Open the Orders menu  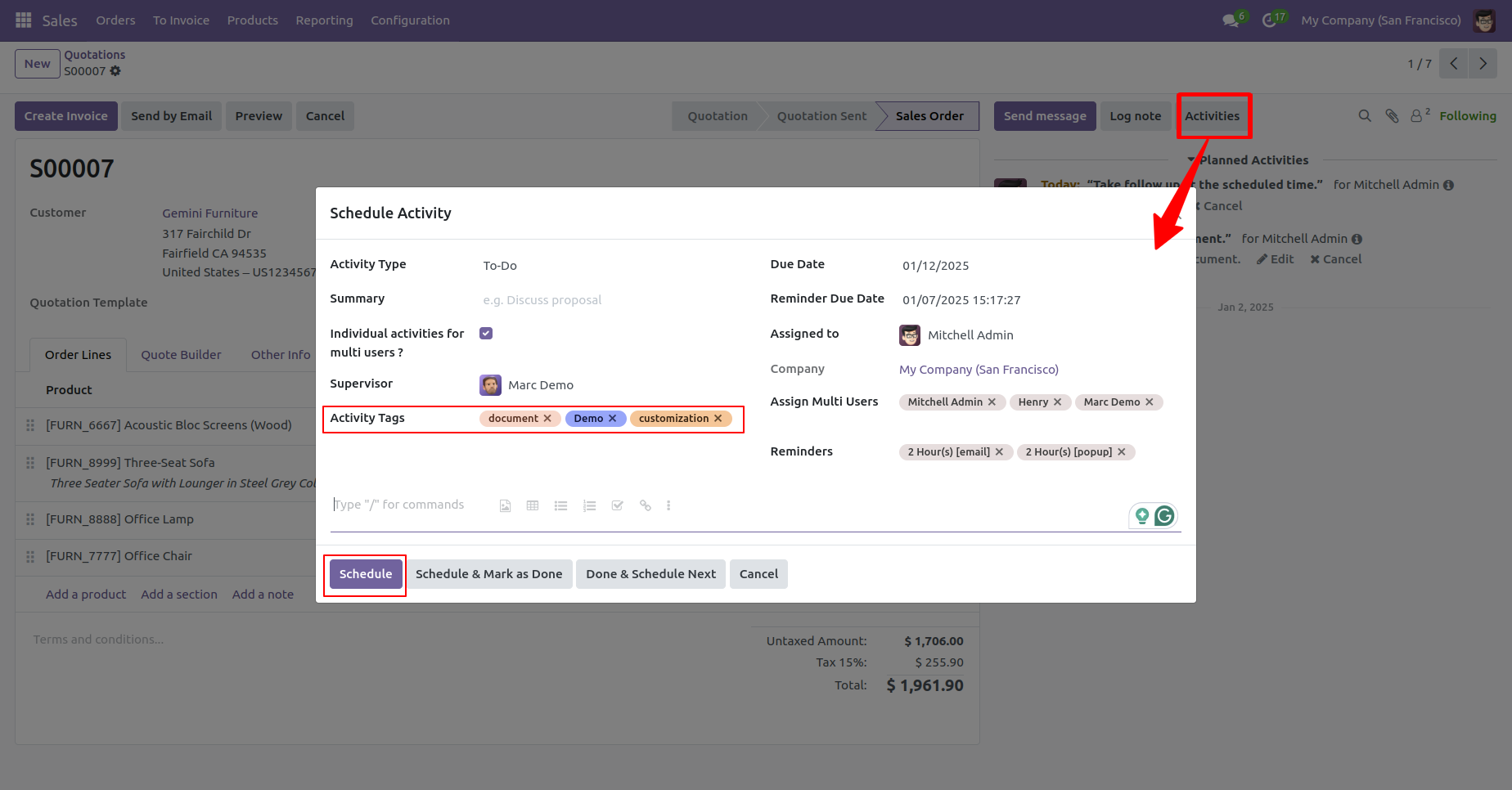115,20
